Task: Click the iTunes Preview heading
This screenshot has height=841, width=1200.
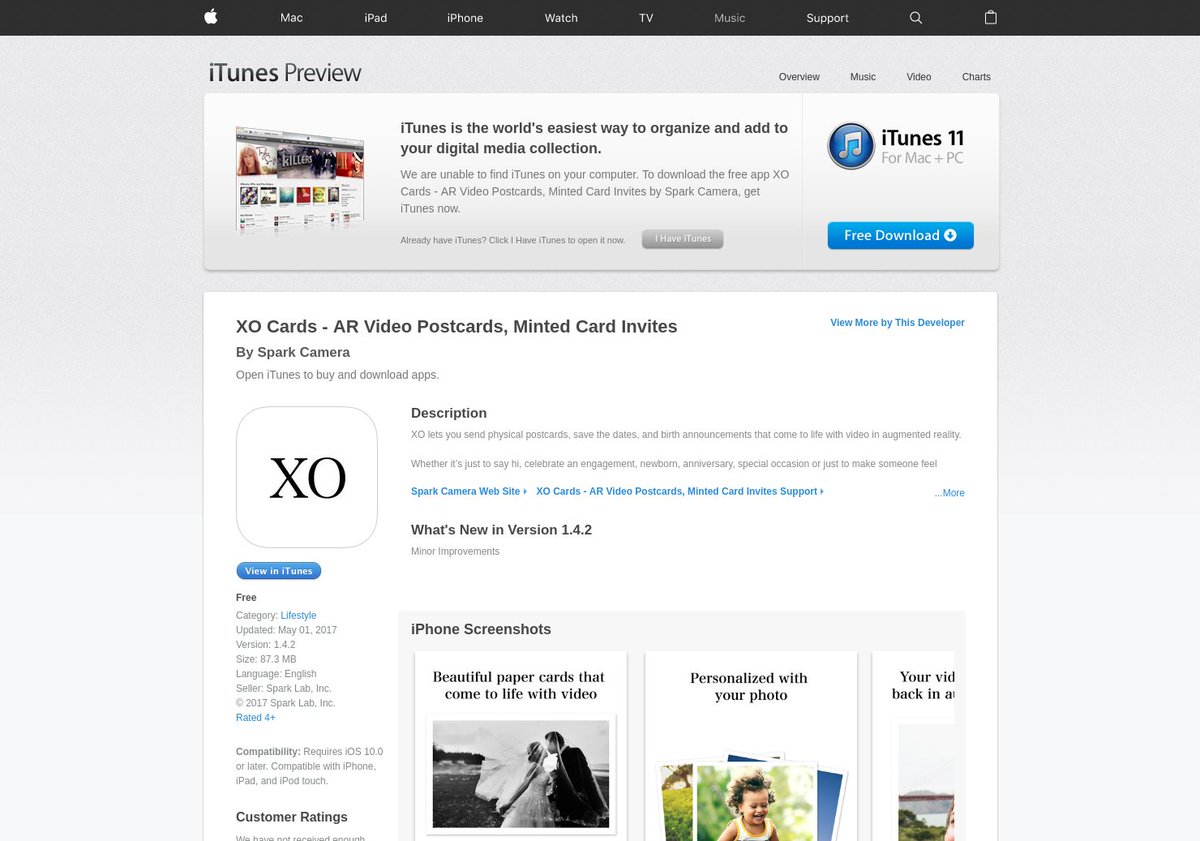Action: click(285, 73)
